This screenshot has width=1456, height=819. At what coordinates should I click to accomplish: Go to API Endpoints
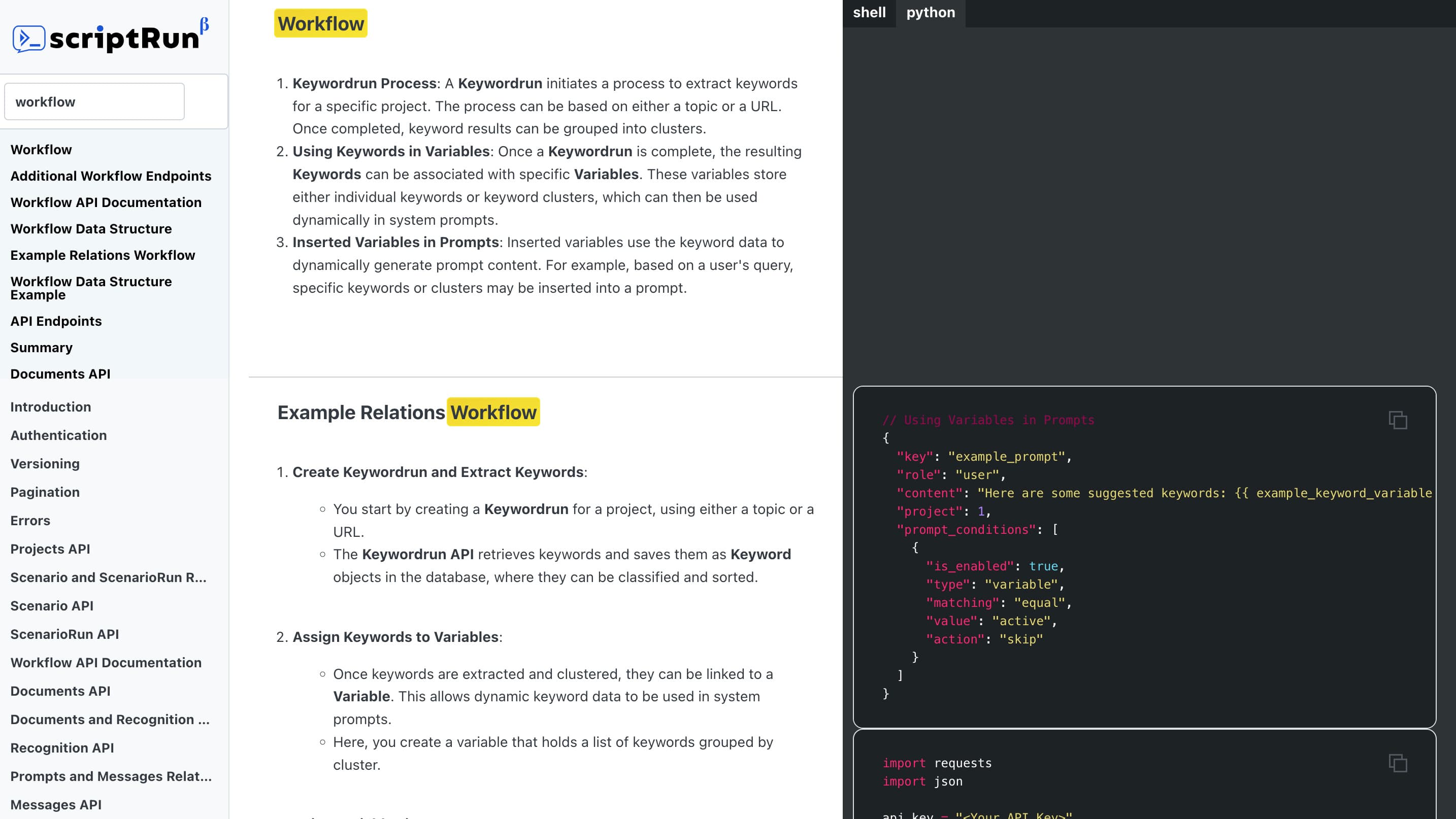click(56, 321)
